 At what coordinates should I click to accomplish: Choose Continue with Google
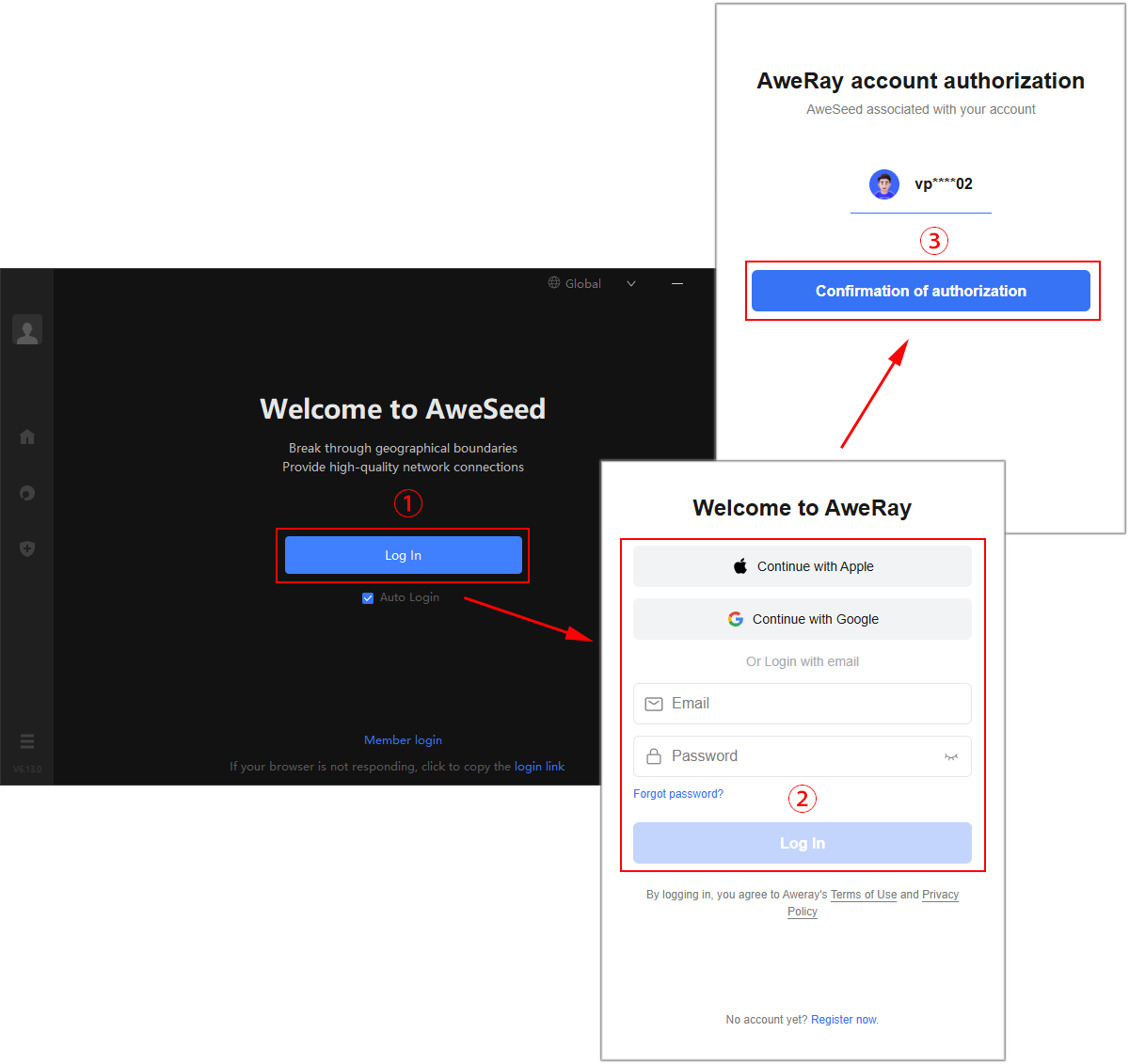pos(803,619)
